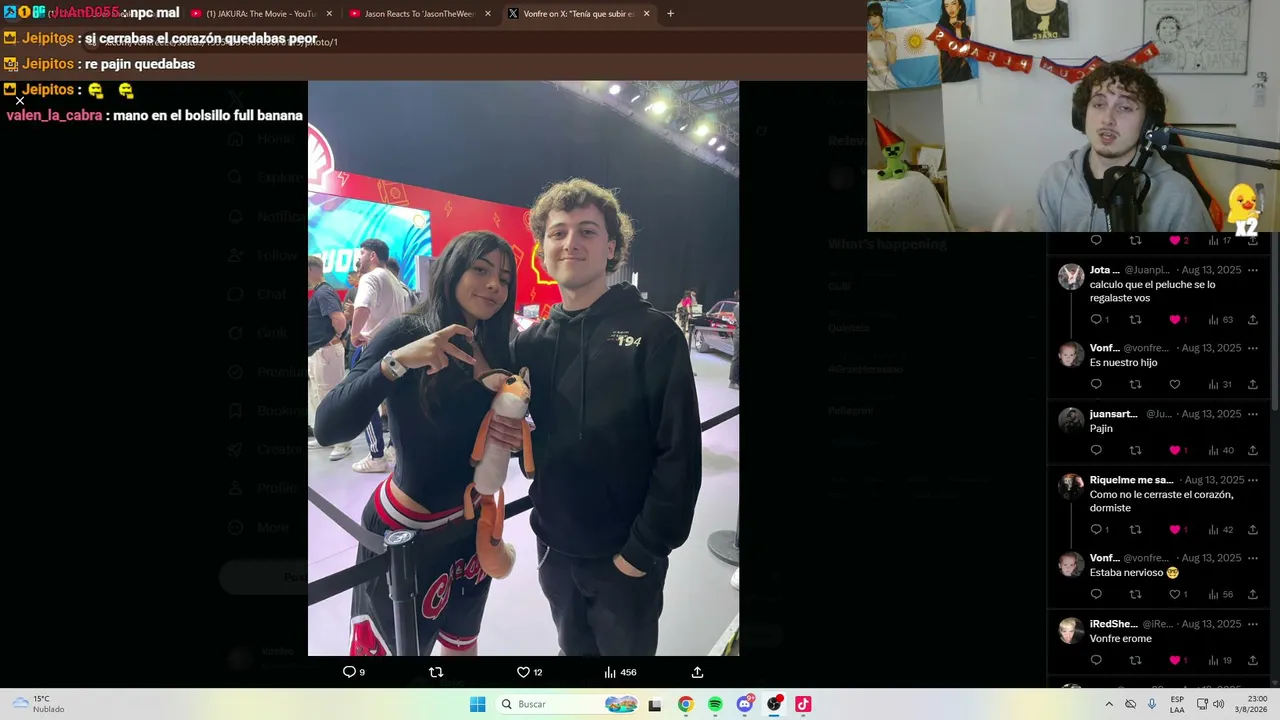
Task: Share the 'Pajin' comment
Action: point(1252,450)
